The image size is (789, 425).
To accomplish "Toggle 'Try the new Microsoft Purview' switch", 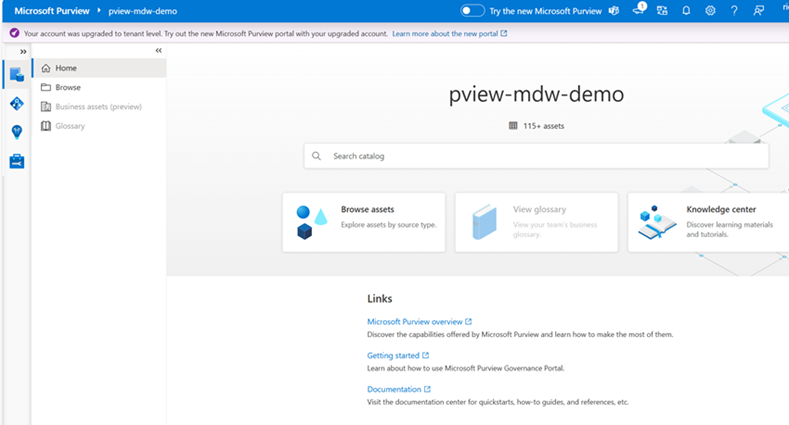I will click(472, 11).
